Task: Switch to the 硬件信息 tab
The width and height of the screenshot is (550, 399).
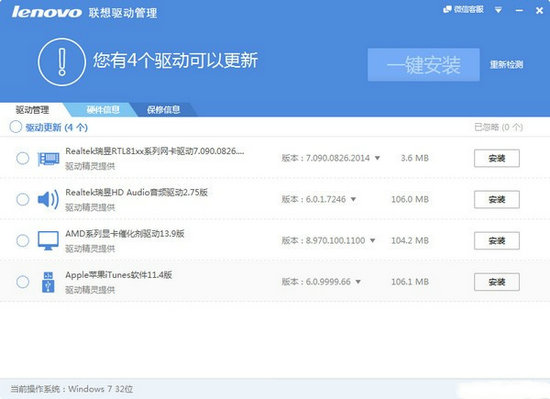Action: (x=103, y=110)
